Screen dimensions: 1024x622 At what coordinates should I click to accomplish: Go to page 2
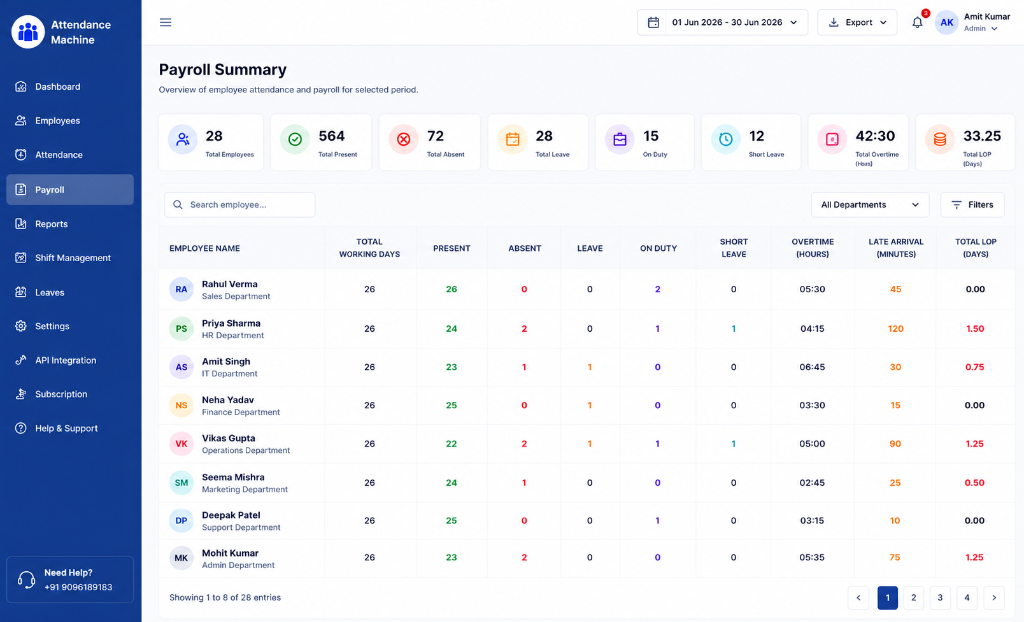914,597
